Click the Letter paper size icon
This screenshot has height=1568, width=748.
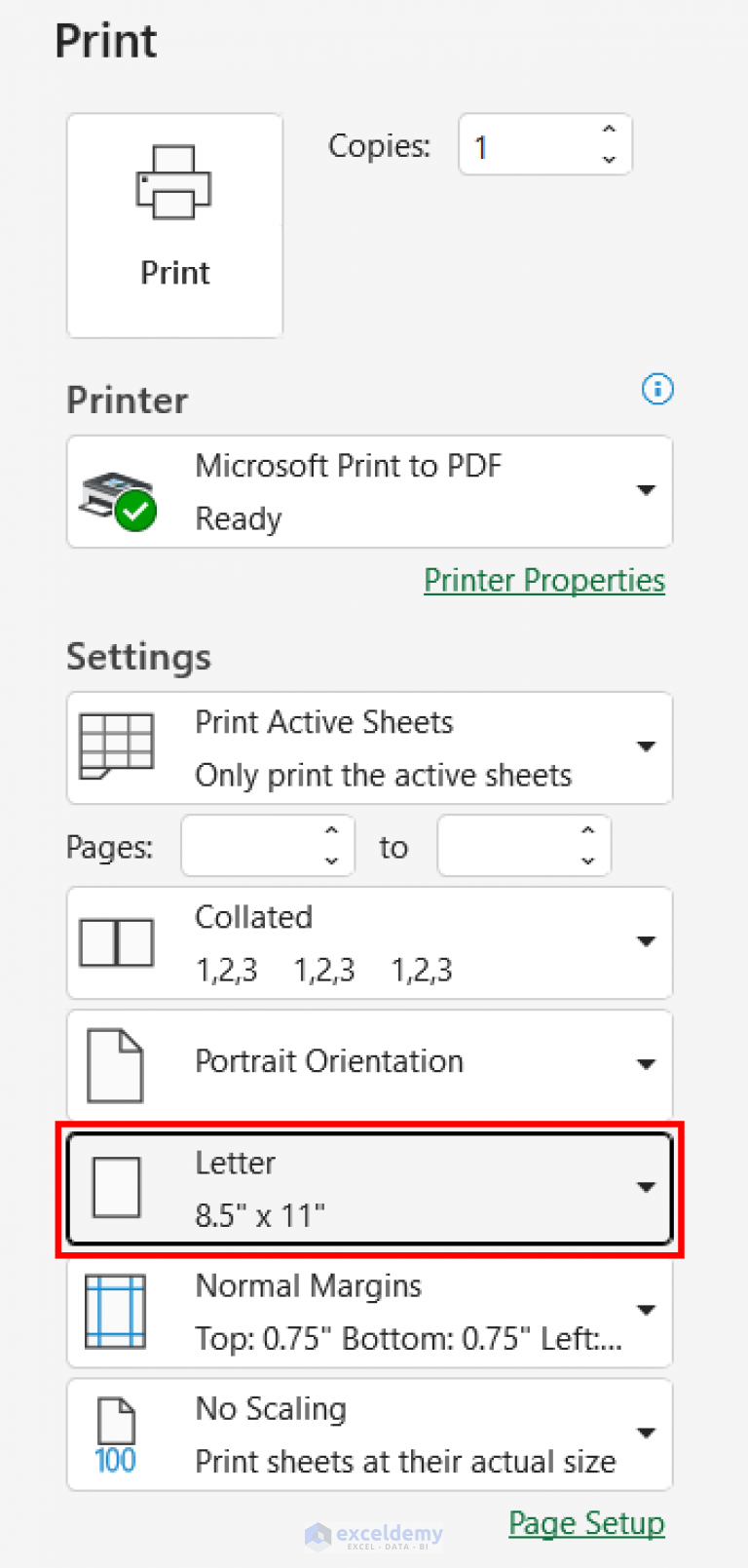click(x=116, y=1187)
